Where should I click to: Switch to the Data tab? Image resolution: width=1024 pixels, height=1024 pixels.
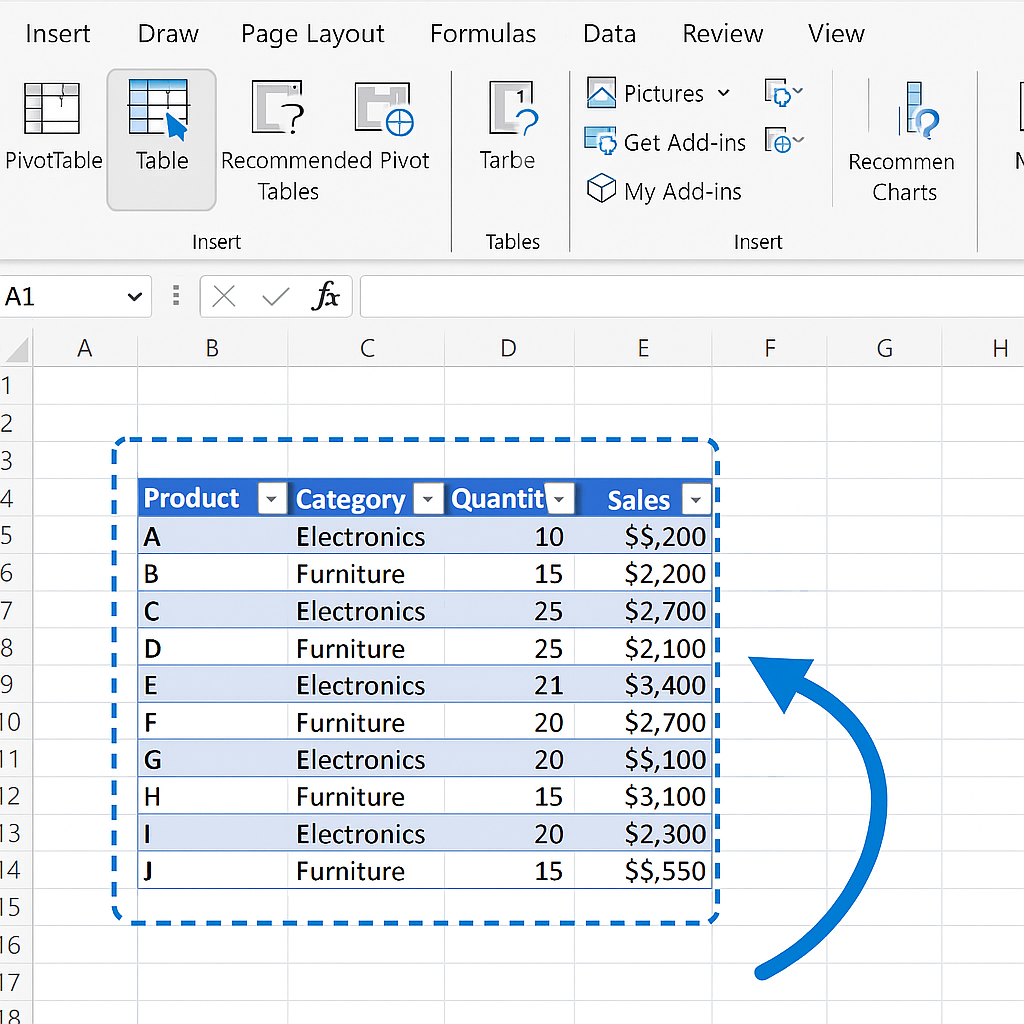609,33
